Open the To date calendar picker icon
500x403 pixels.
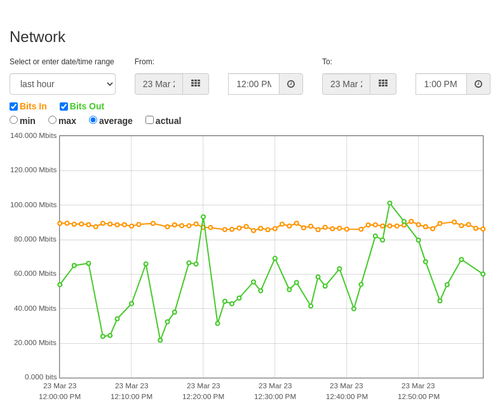(x=383, y=84)
